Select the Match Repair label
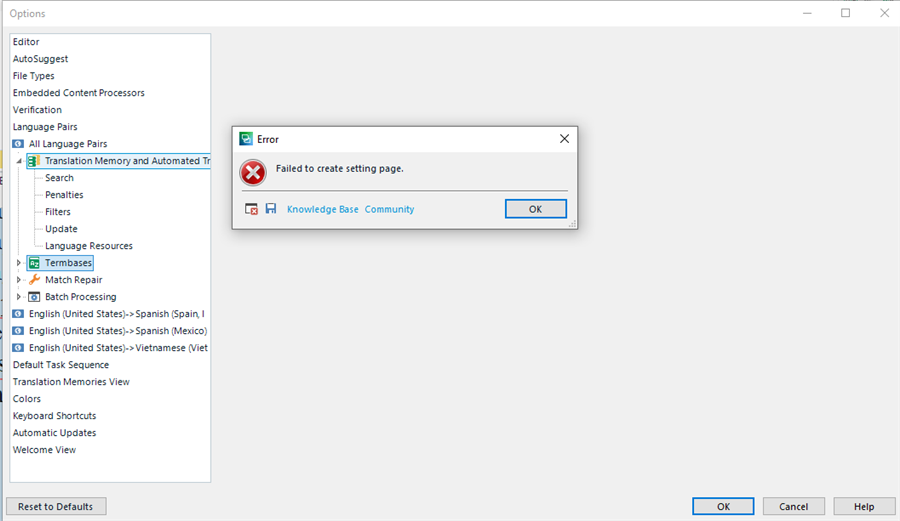Image resolution: width=900 pixels, height=521 pixels. point(73,279)
